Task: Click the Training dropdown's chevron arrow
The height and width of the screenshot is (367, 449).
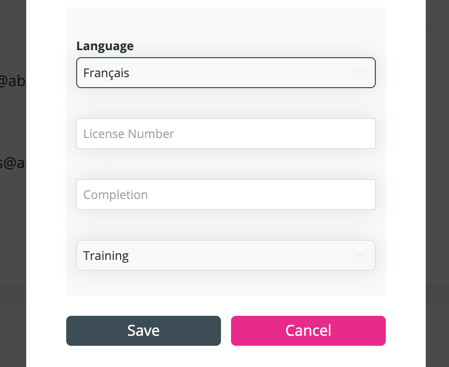Action: tap(359, 256)
